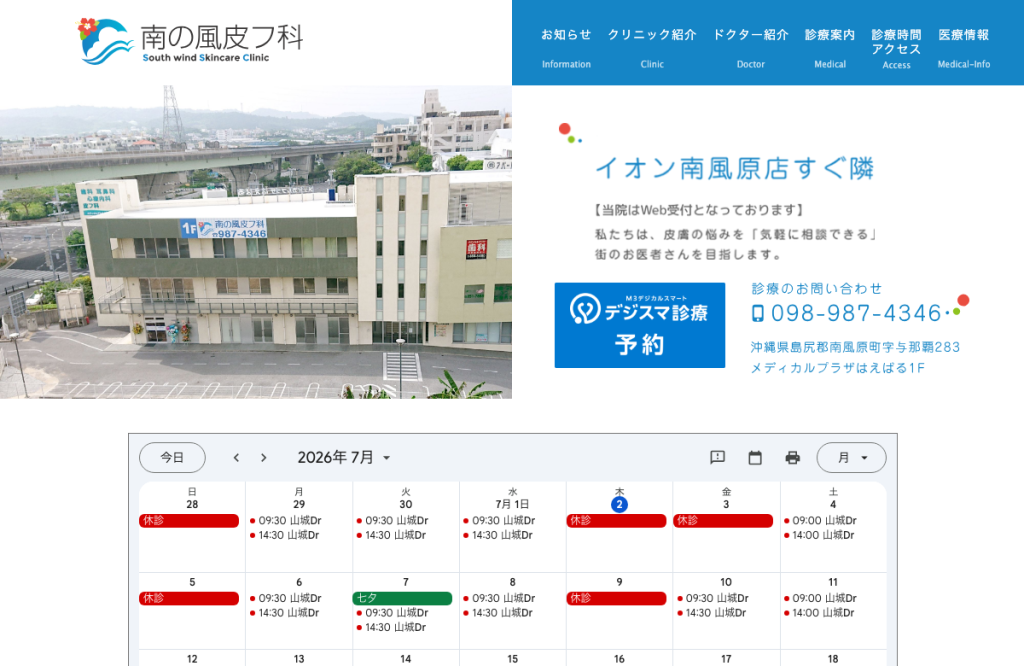Open 医療情報 Medical-Info menu

(964, 48)
